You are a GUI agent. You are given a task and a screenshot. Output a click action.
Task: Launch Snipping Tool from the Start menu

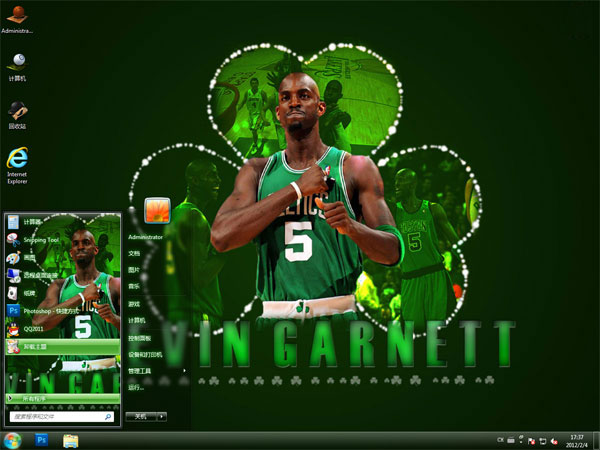(x=63, y=240)
